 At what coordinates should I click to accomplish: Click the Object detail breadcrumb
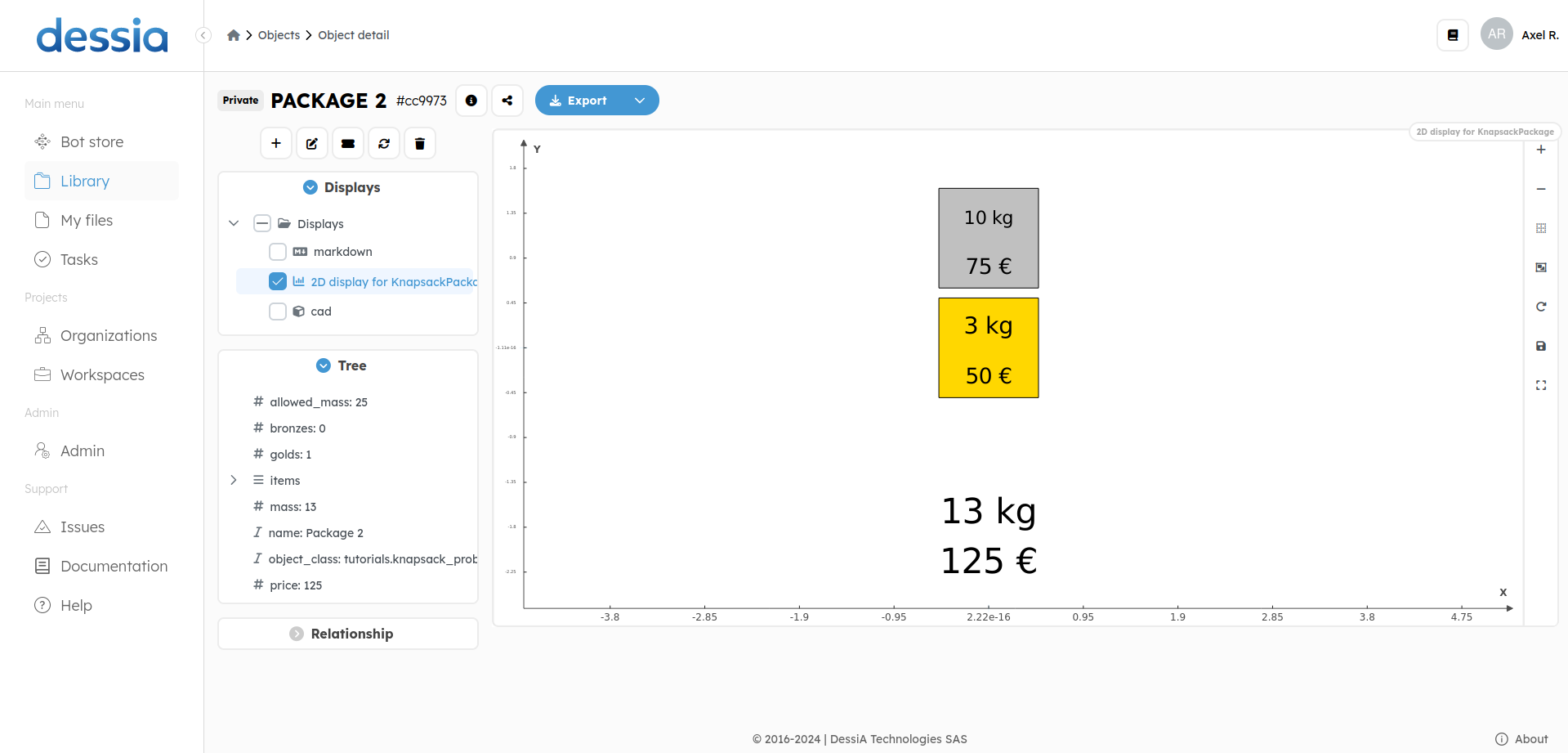(354, 35)
